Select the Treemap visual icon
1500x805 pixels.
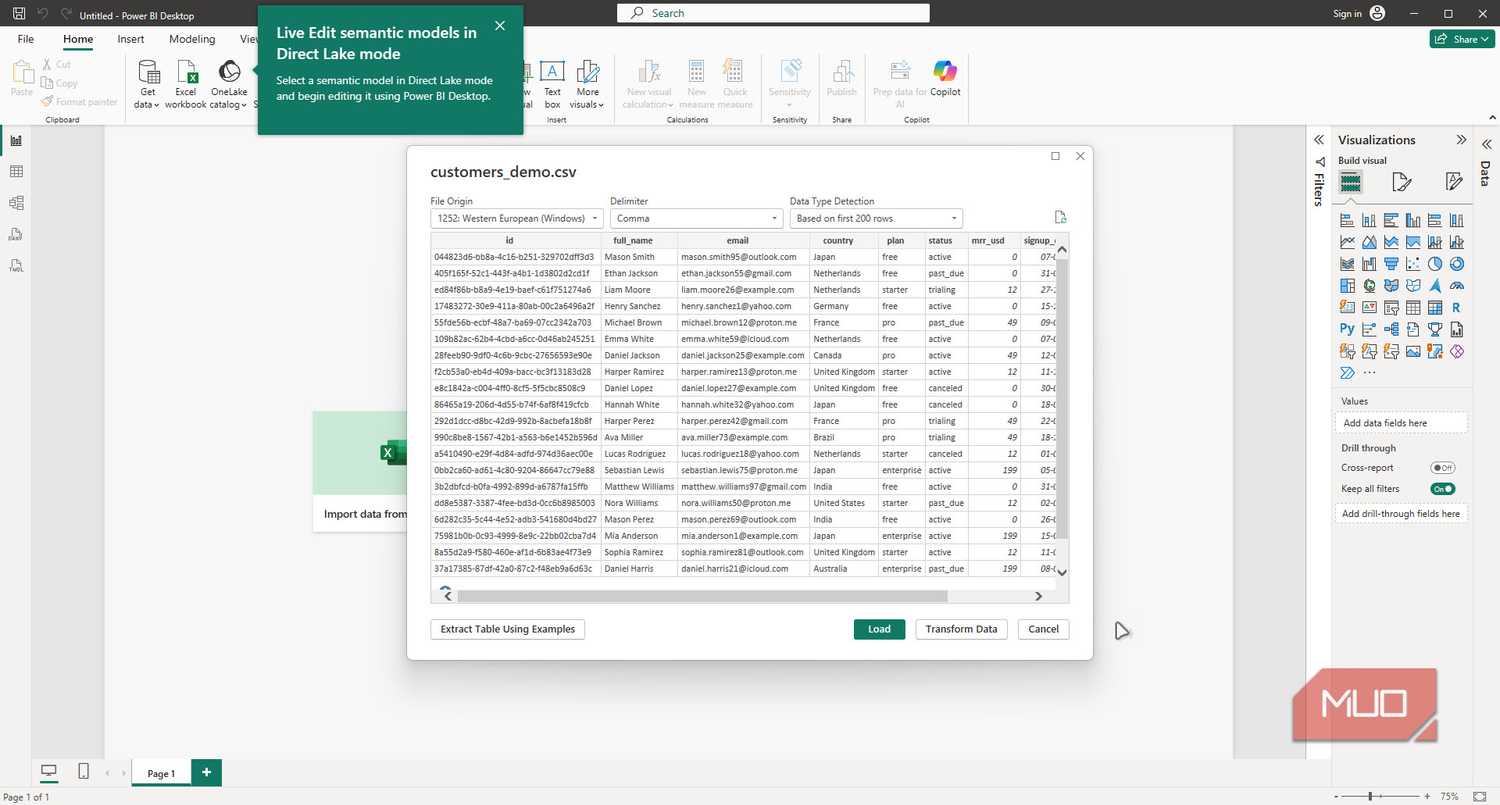click(x=1347, y=286)
